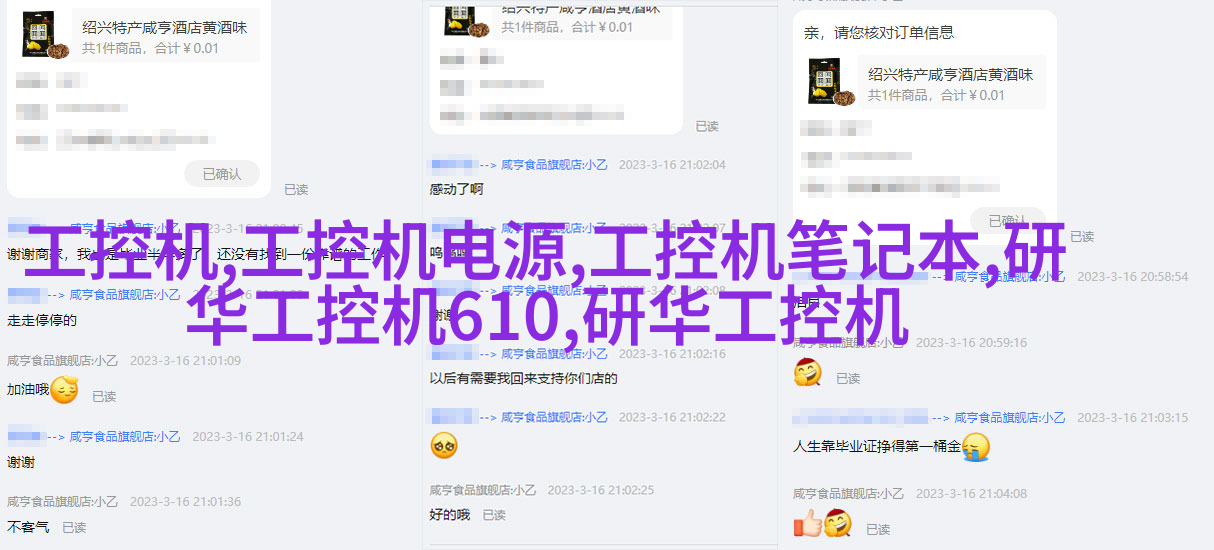Select the 感动了啊 message
Screen dimensions: 1214x550
click(x=456, y=189)
